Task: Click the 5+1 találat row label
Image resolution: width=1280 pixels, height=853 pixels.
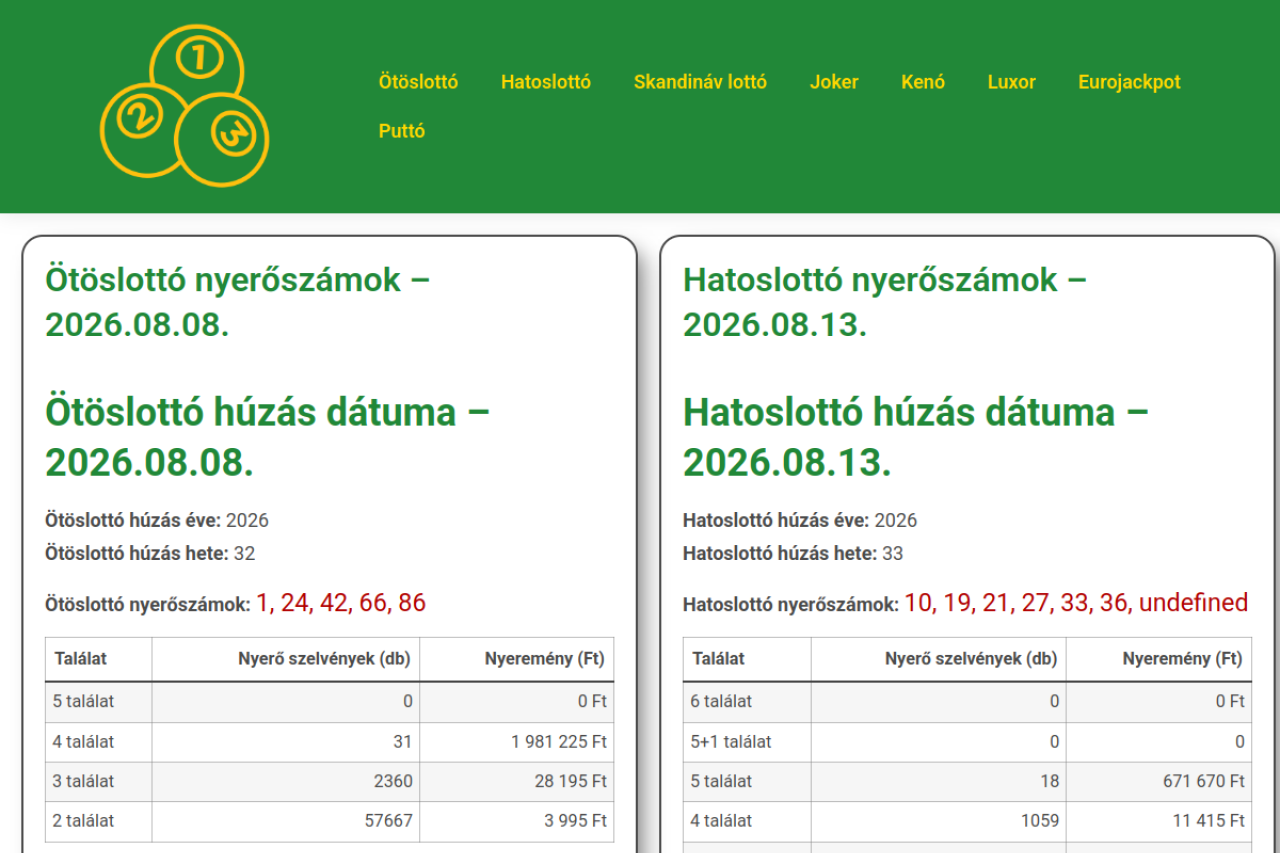Action: pyautogui.click(x=747, y=742)
